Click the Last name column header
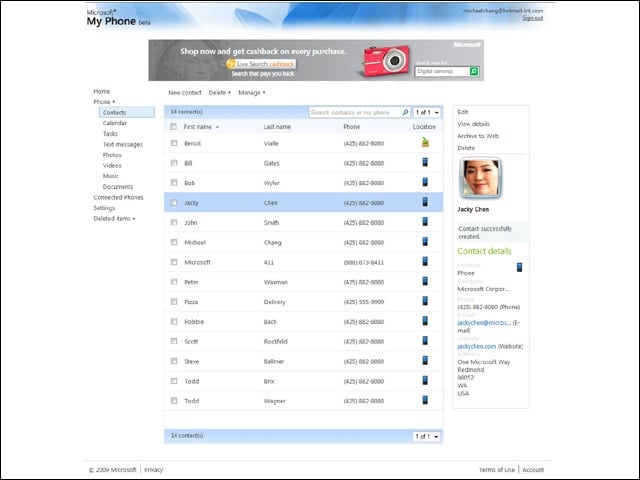This screenshot has height=480, width=640. [277, 127]
